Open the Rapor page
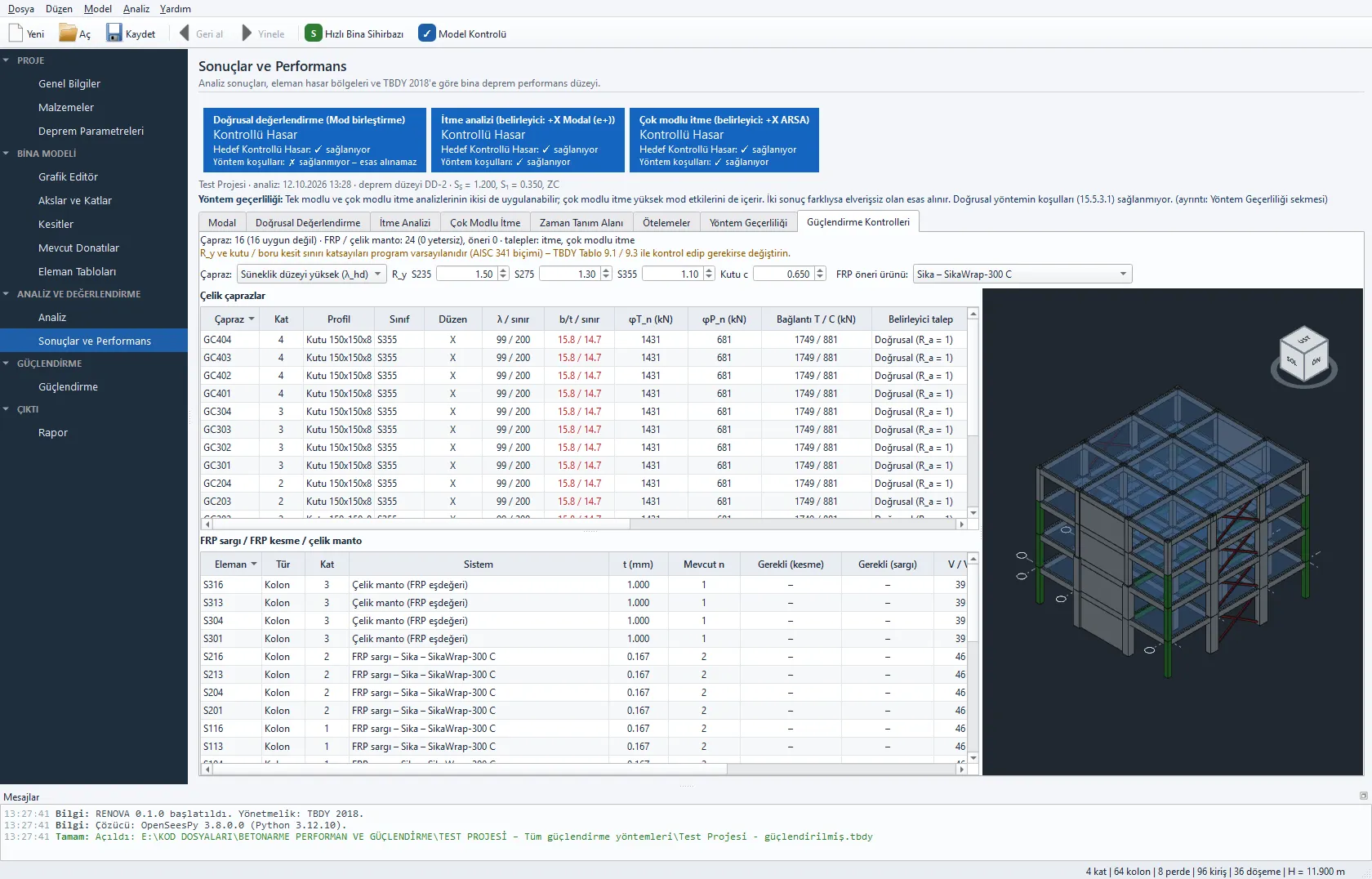This screenshot has width=1372, height=879. point(53,432)
